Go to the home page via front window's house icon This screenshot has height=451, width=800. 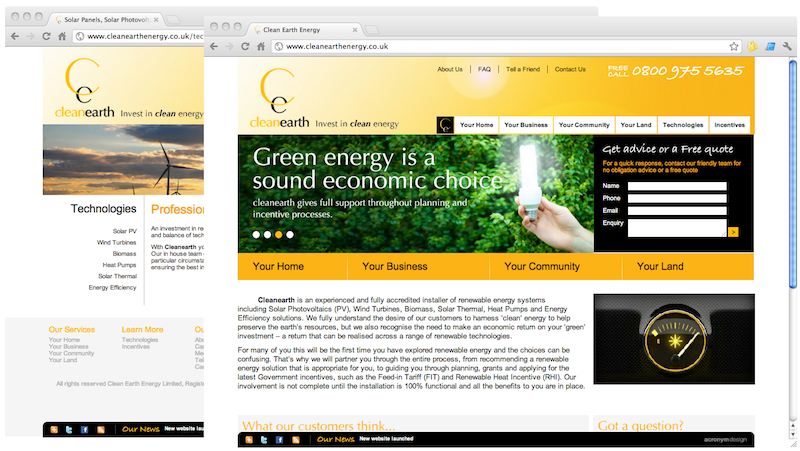(261, 46)
